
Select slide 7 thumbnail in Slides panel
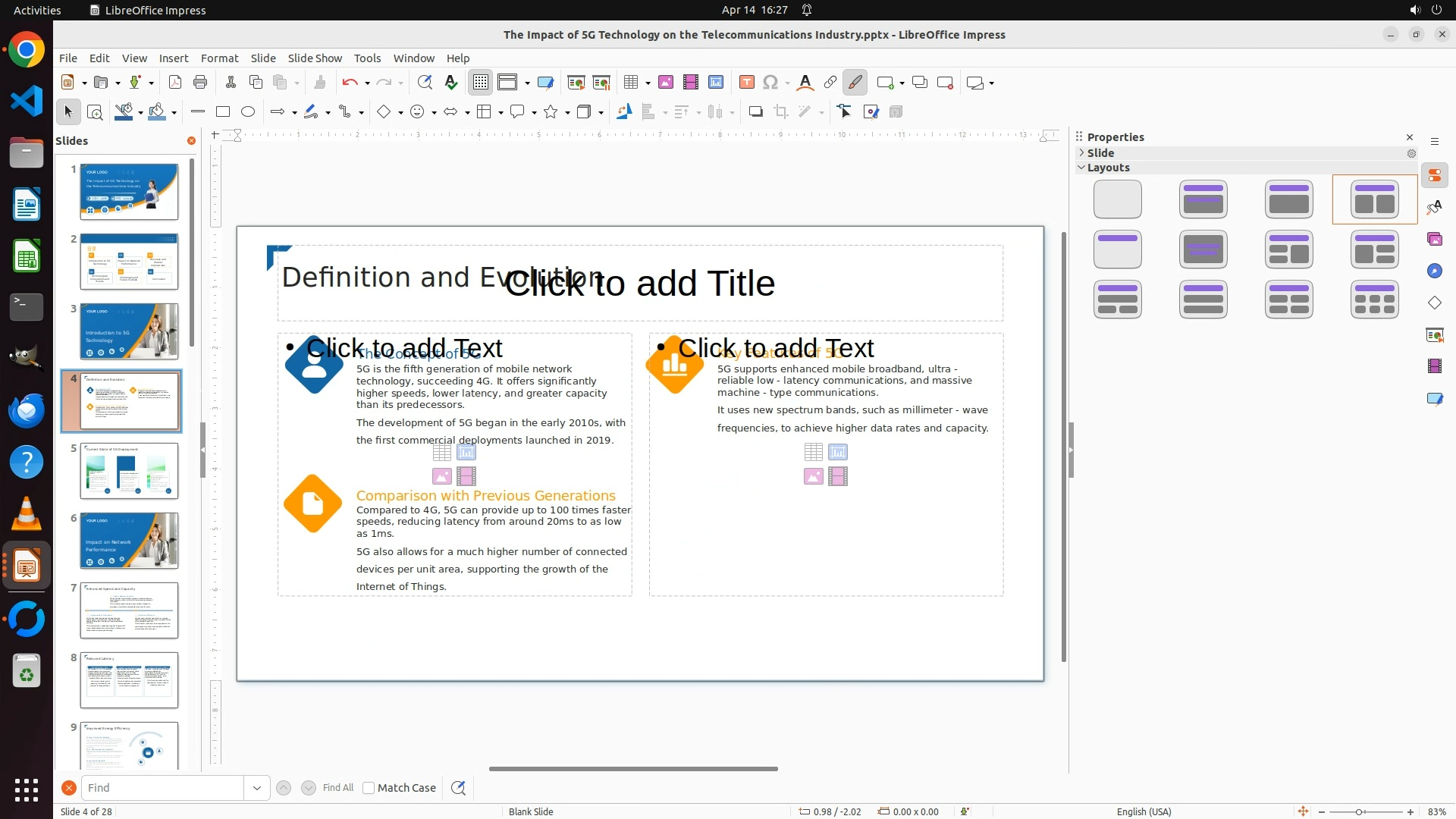129,610
